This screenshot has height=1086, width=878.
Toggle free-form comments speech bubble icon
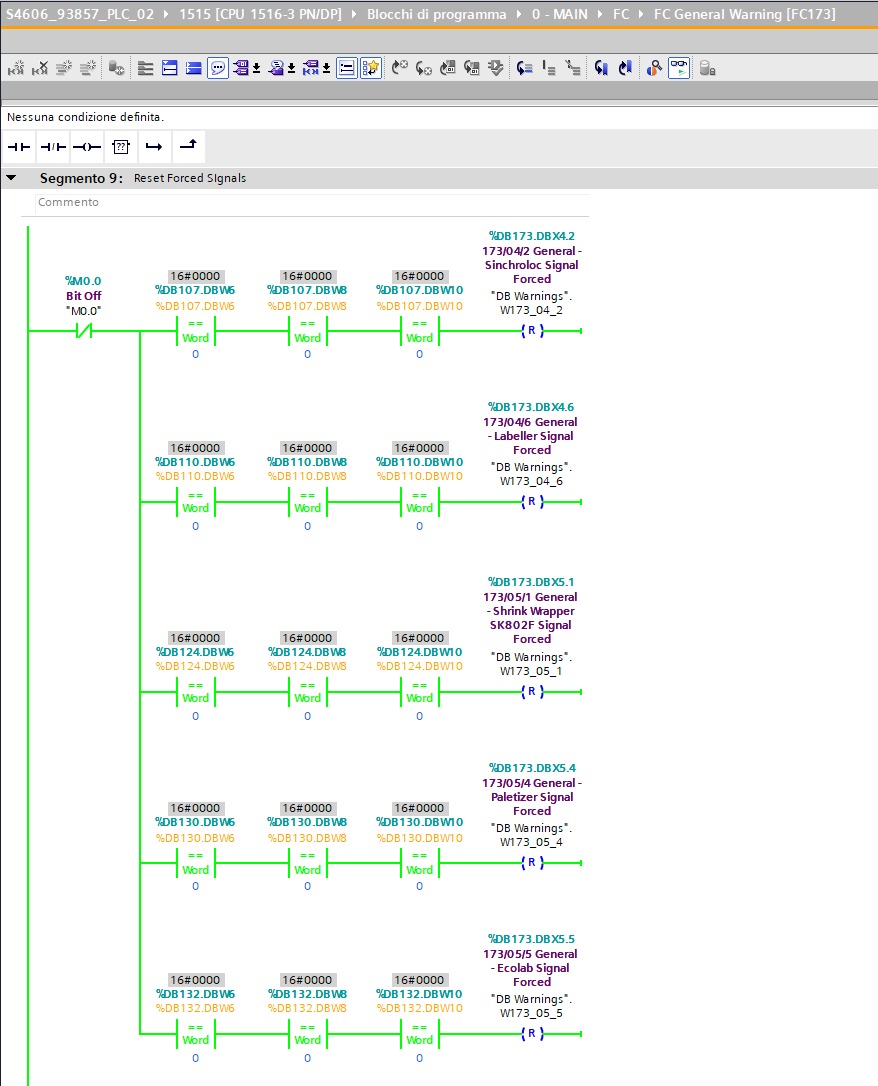point(217,68)
